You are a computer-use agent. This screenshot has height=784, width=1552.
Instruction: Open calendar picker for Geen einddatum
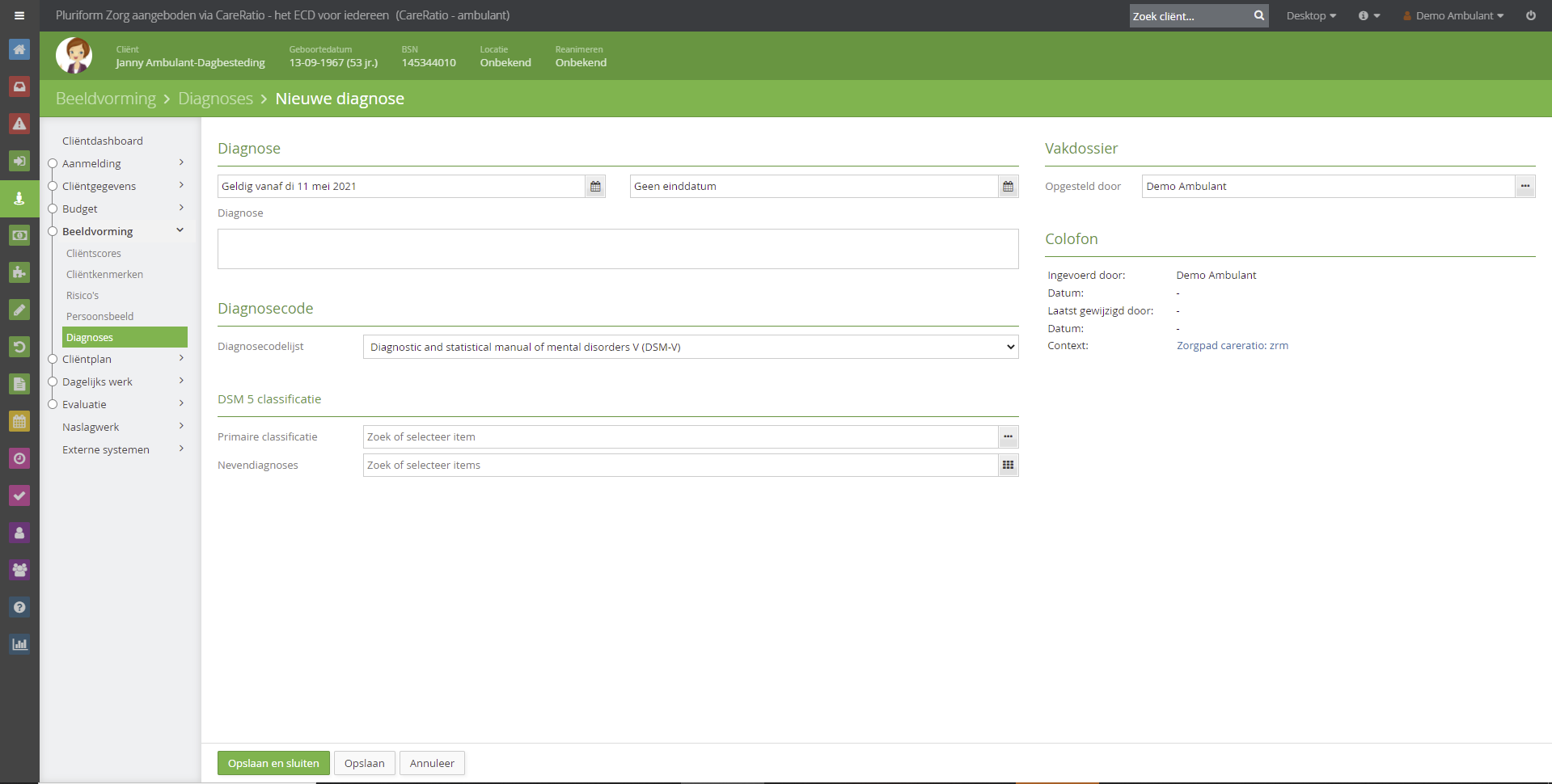[x=1008, y=187]
